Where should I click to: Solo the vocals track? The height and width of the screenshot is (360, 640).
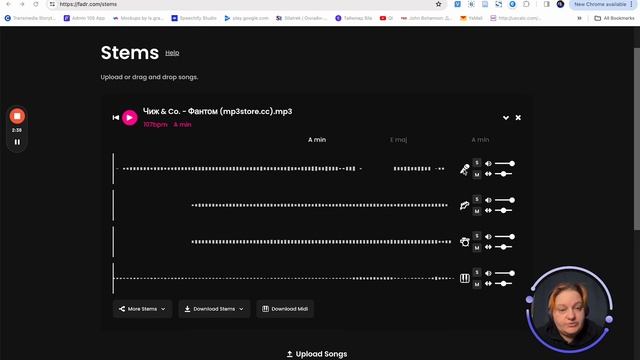[477, 163]
